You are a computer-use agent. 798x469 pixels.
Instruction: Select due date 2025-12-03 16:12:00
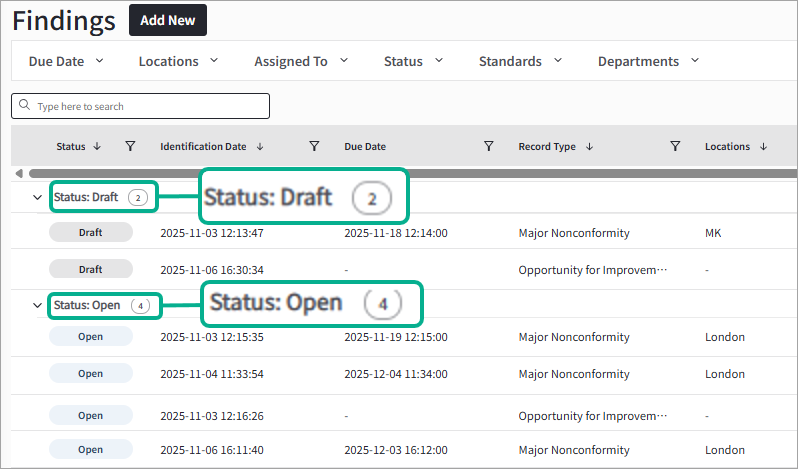click(396, 450)
